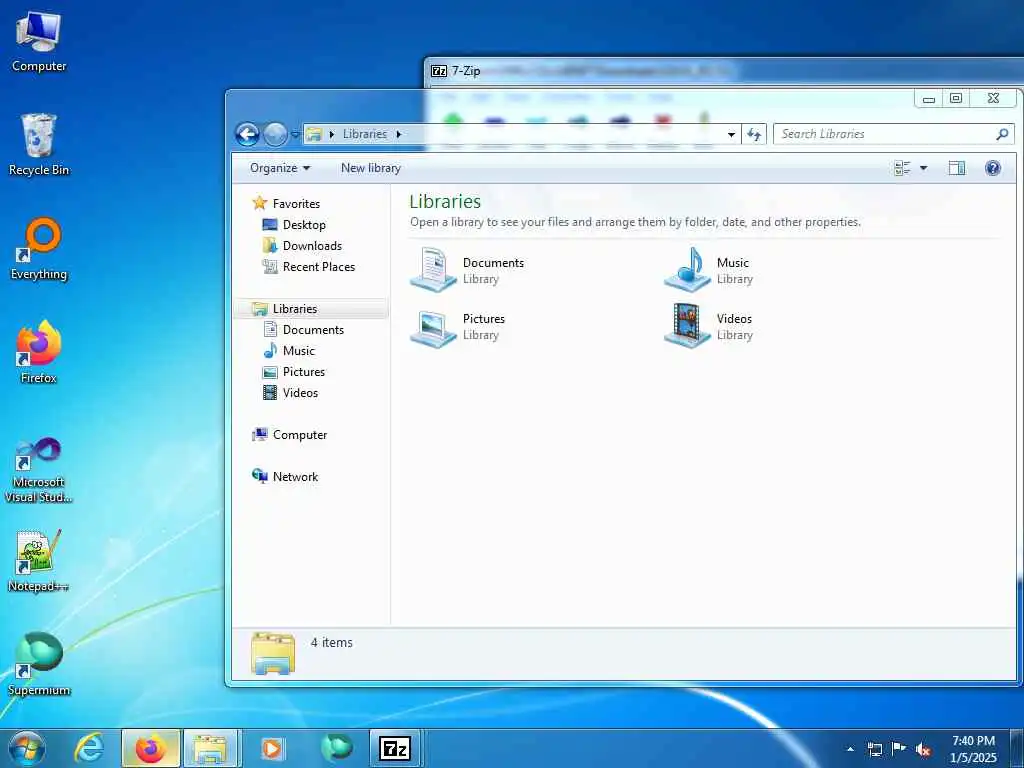Click the 7-Zip window title bar
Screen dimensions: 1024x768
pyautogui.click(x=724, y=71)
